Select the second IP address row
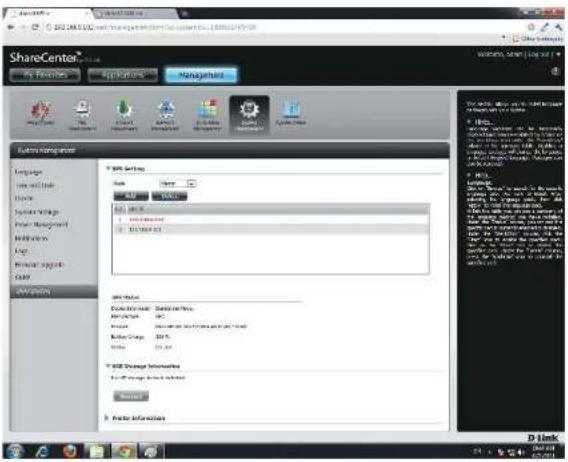Viewport: 568px width, 462px height. pyautogui.click(x=271, y=230)
